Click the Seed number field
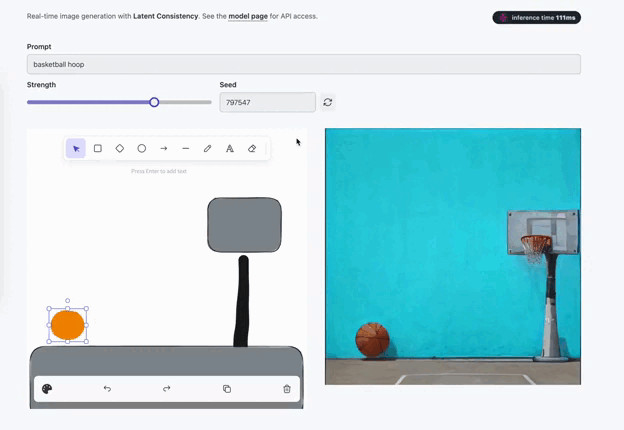Viewport: 624px width, 430px height. [x=267, y=102]
